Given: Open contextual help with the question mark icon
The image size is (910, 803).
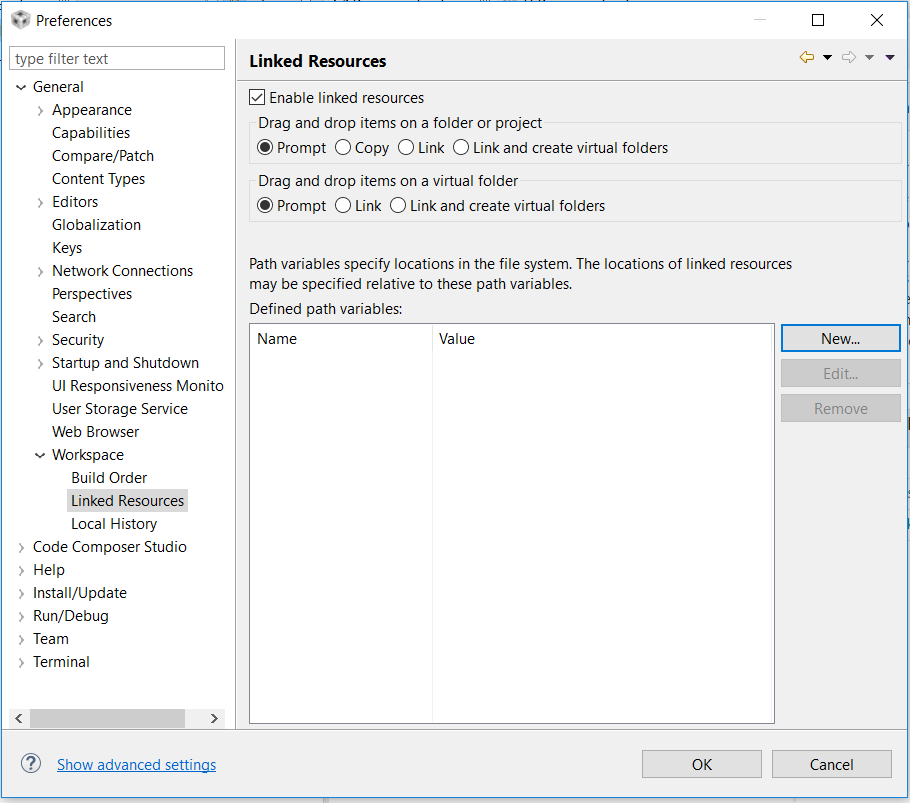Looking at the screenshot, I should tap(30, 763).
